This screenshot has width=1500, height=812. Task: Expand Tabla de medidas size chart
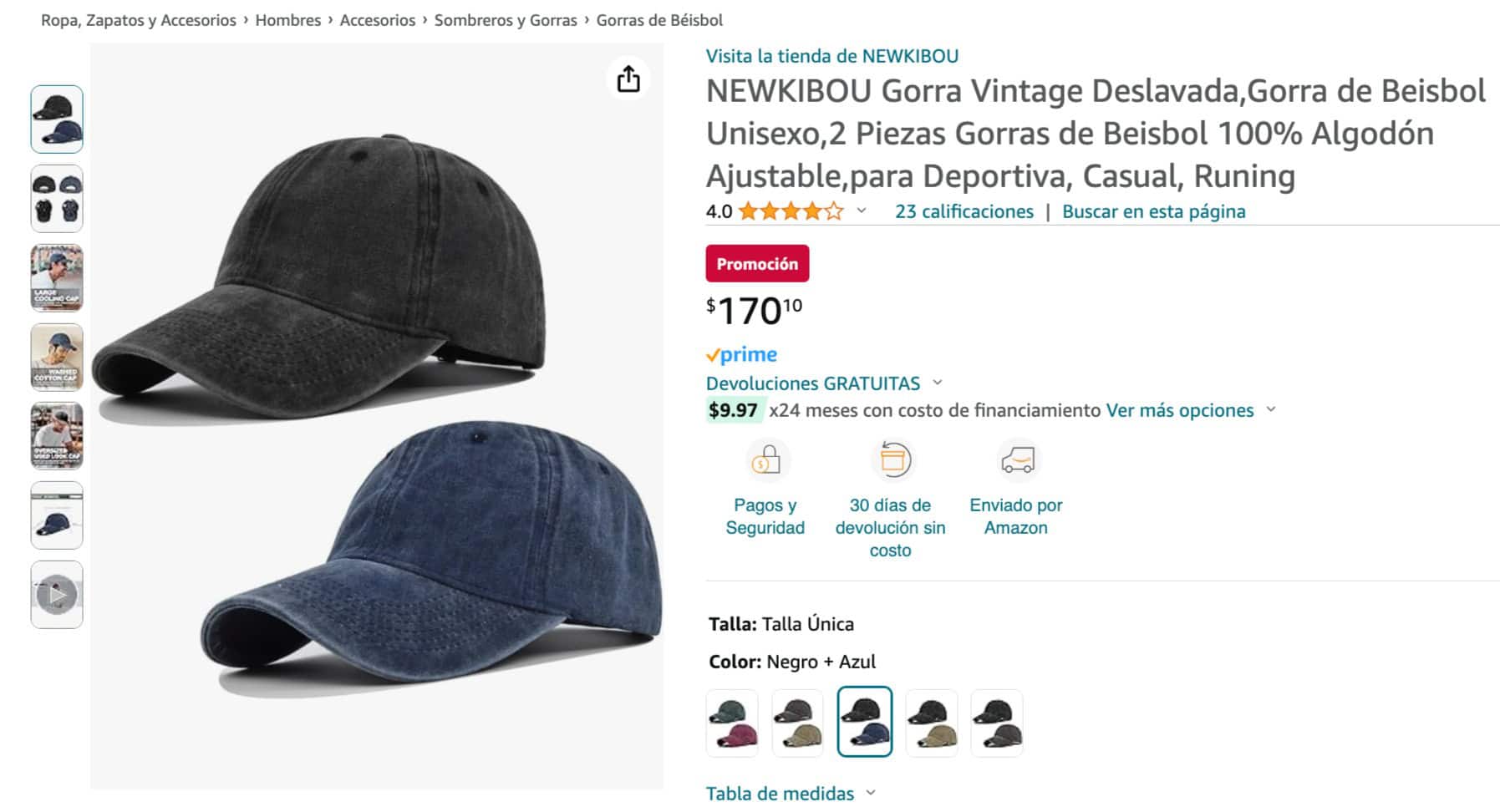pyautogui.click(x=871, y=792)
